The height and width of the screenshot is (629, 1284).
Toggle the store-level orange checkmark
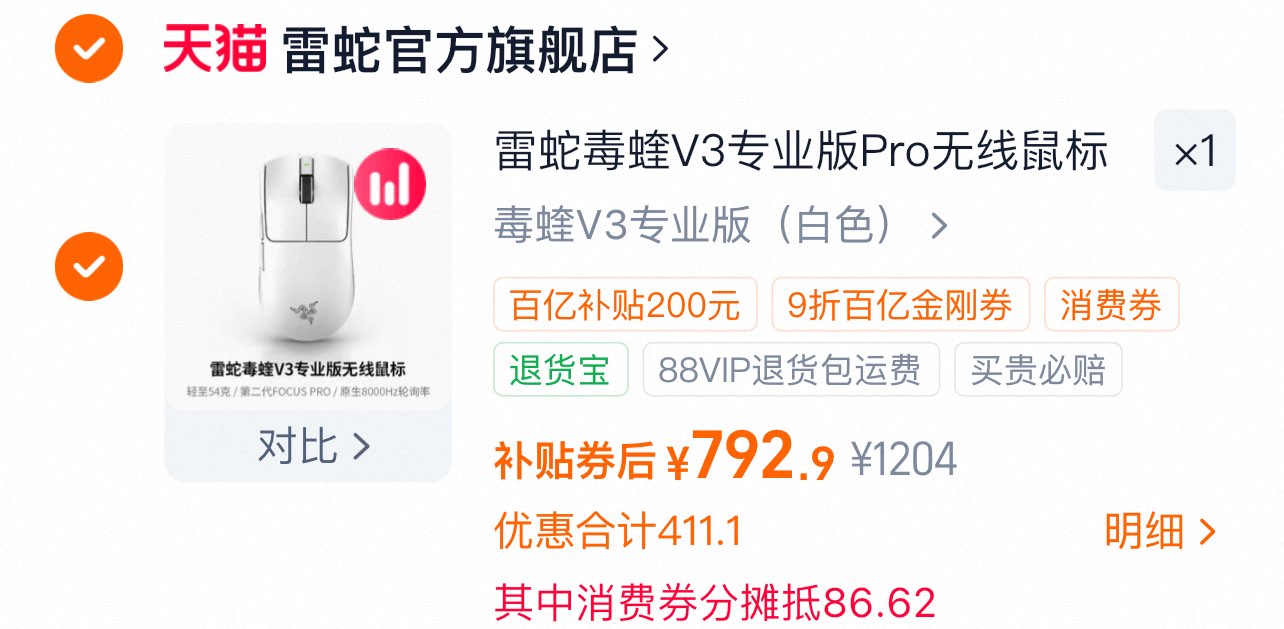89,48
